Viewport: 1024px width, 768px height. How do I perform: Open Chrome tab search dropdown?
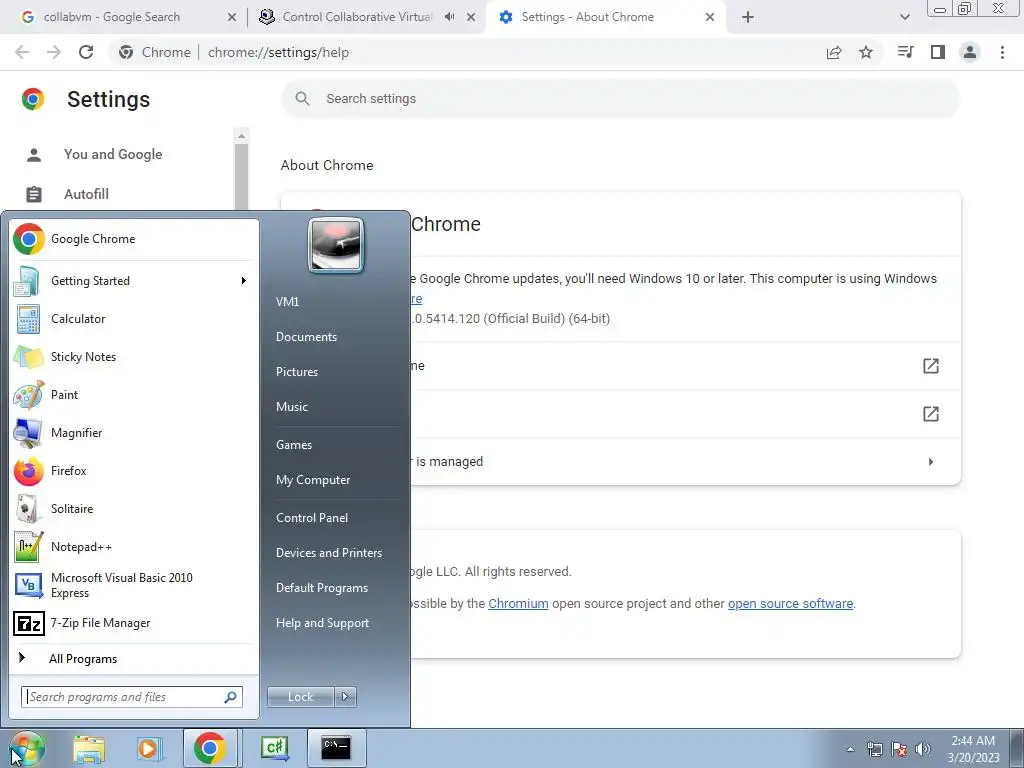coord(904,18)
